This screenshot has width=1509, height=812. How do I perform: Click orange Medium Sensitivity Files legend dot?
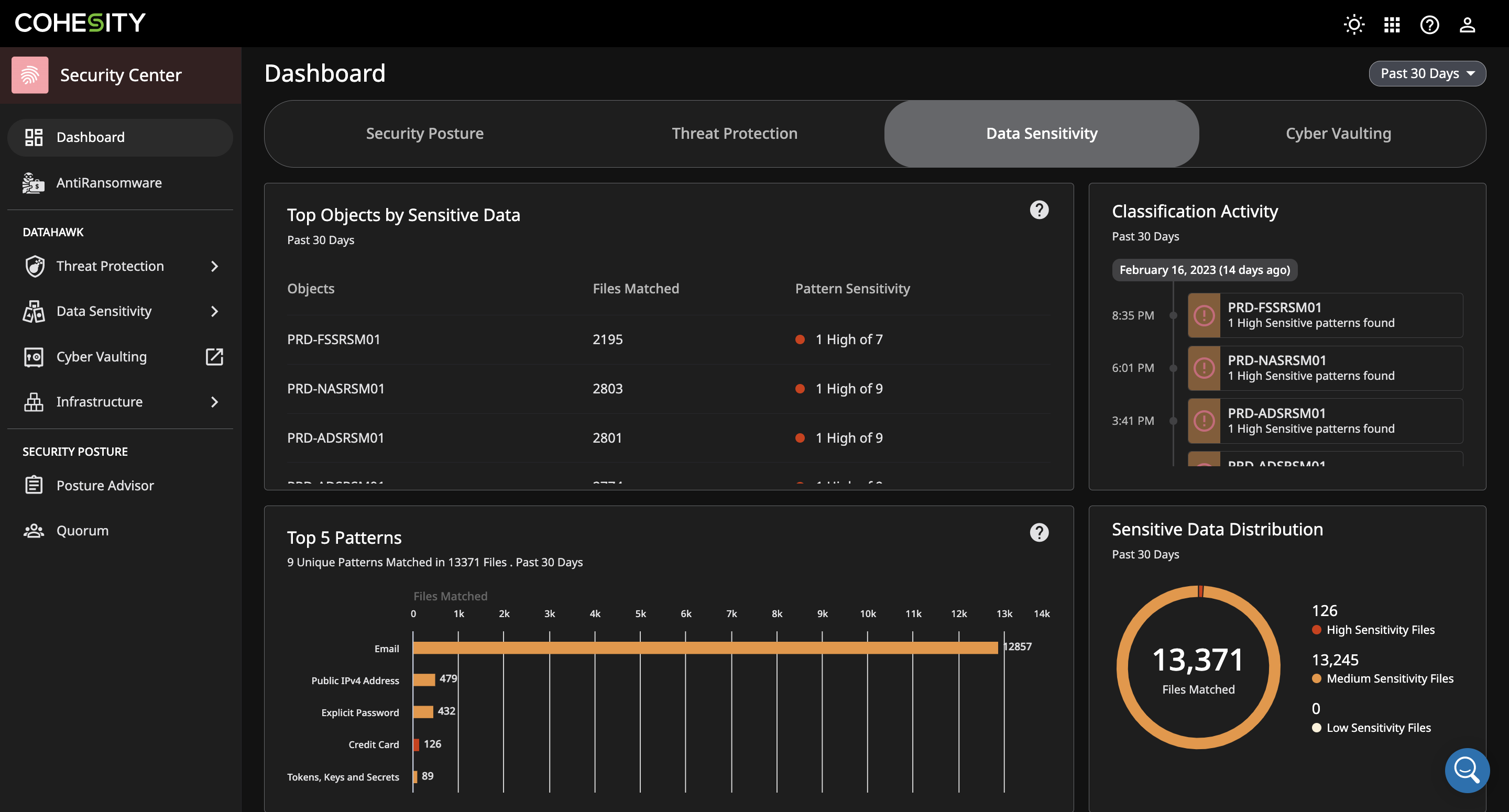(1316, 678)
